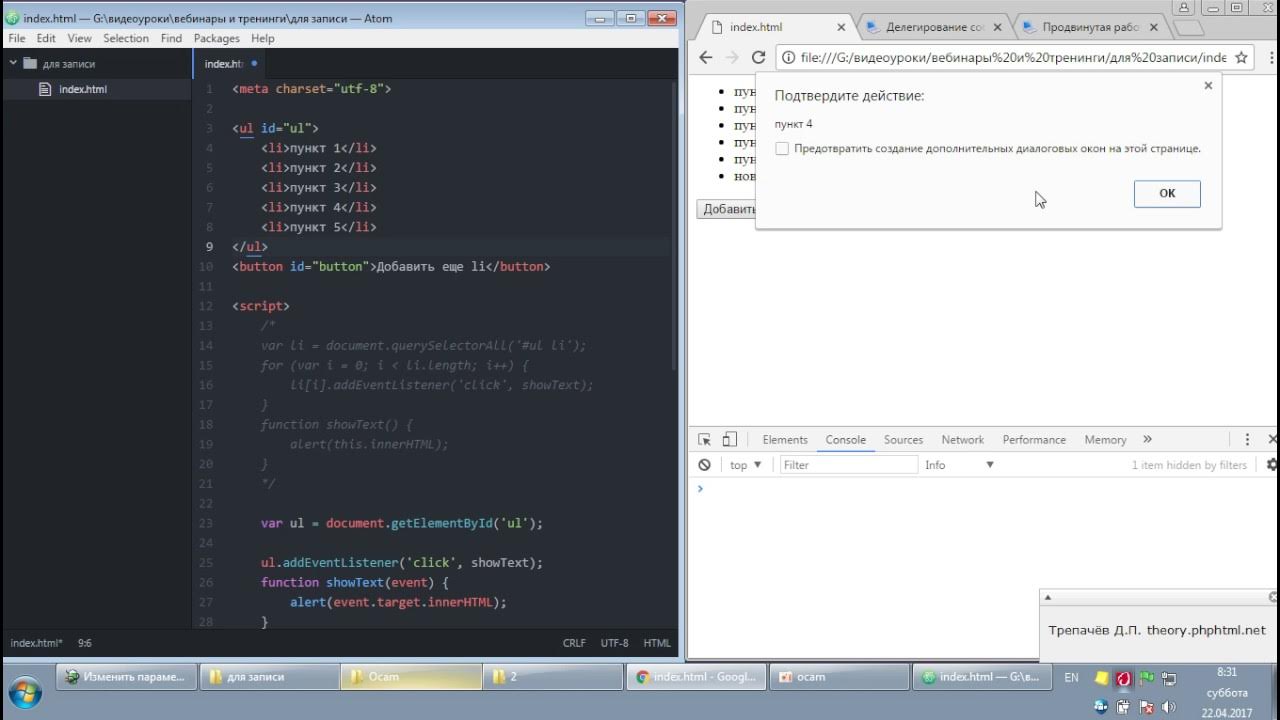Open the File menu in Atom
This screenshot has width=1280, height=720.
click(x=17, y=38)
